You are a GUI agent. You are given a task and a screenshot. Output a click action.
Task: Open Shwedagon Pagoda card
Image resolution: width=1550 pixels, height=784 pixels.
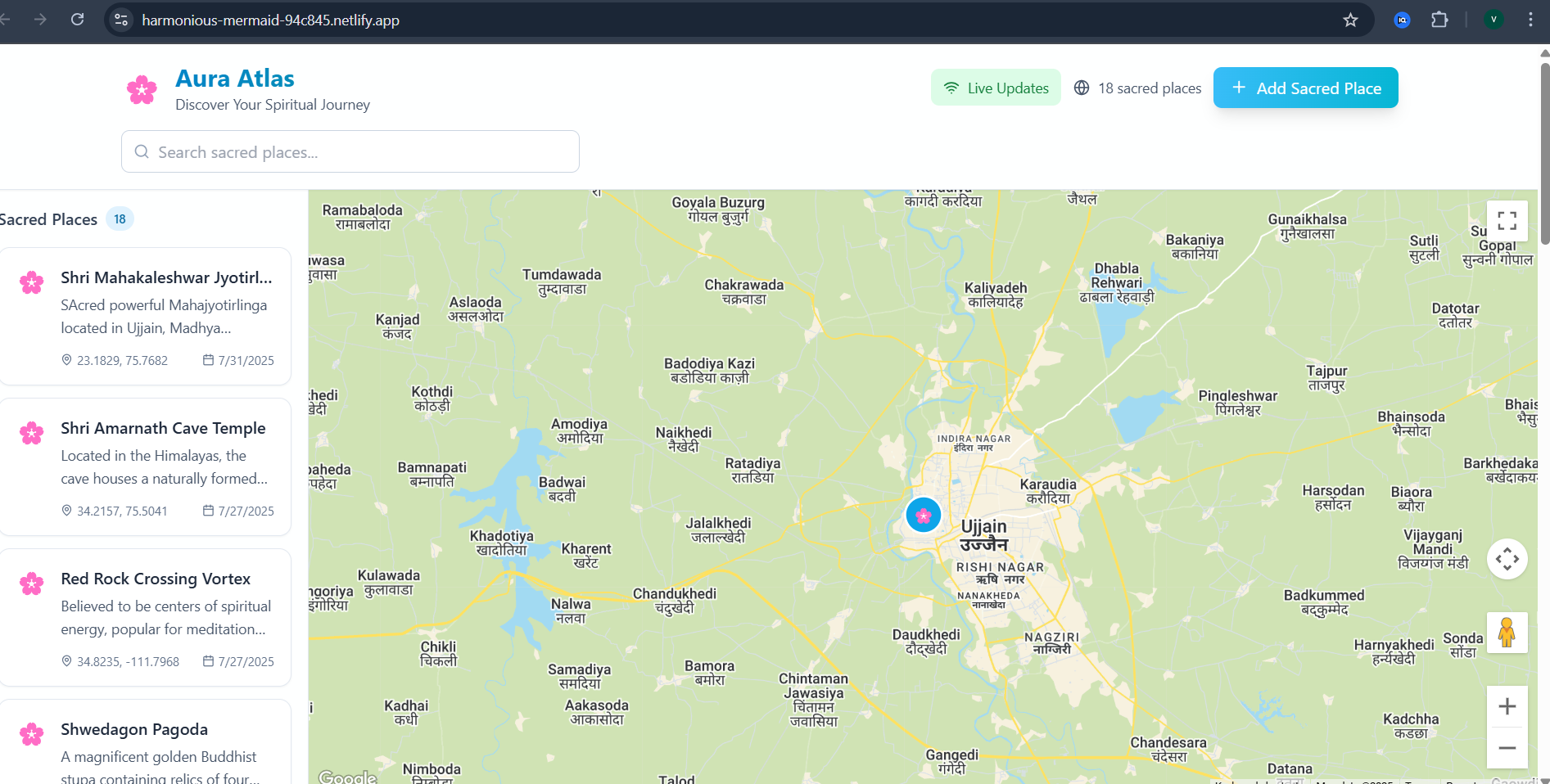pos(146,741)
